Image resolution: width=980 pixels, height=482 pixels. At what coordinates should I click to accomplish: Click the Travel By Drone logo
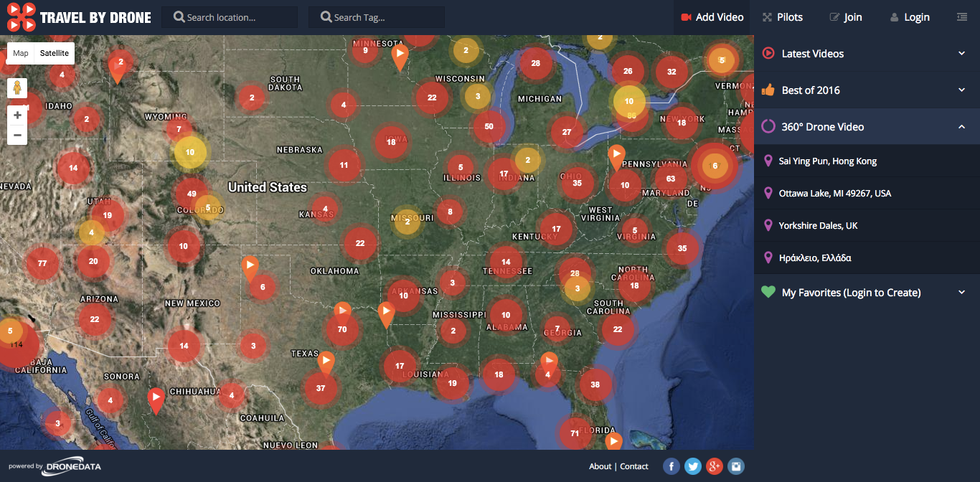tap(78, 17)
